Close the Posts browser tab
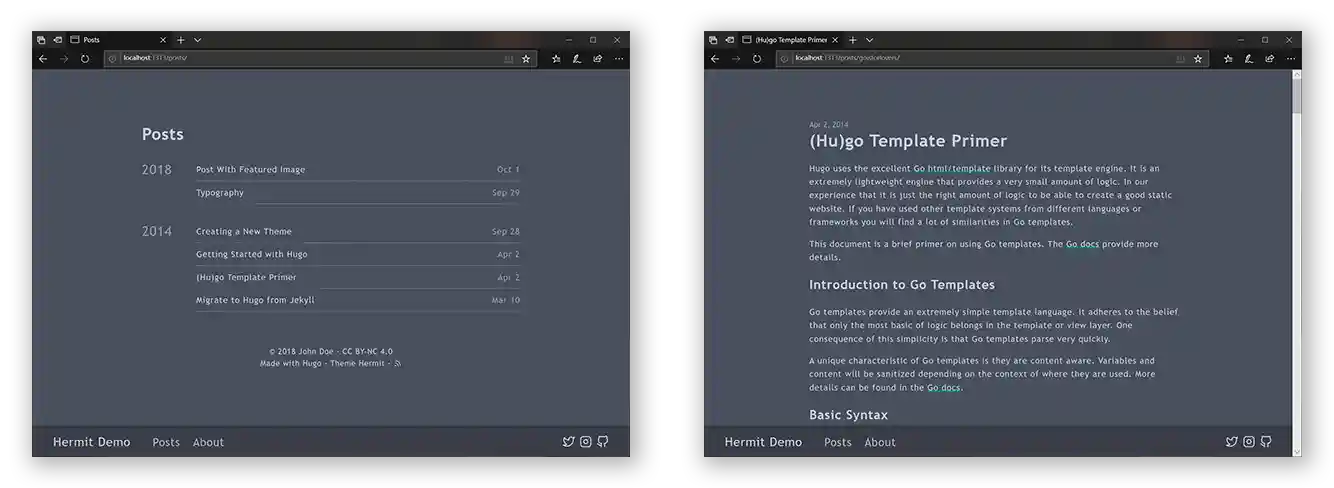The image size is (1334, 488). click(163, 40)
